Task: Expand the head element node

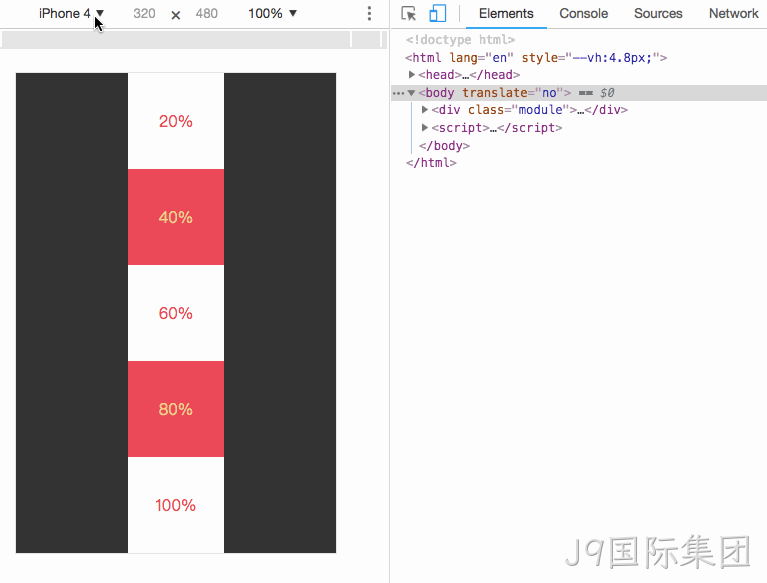Action: [412, 74]
